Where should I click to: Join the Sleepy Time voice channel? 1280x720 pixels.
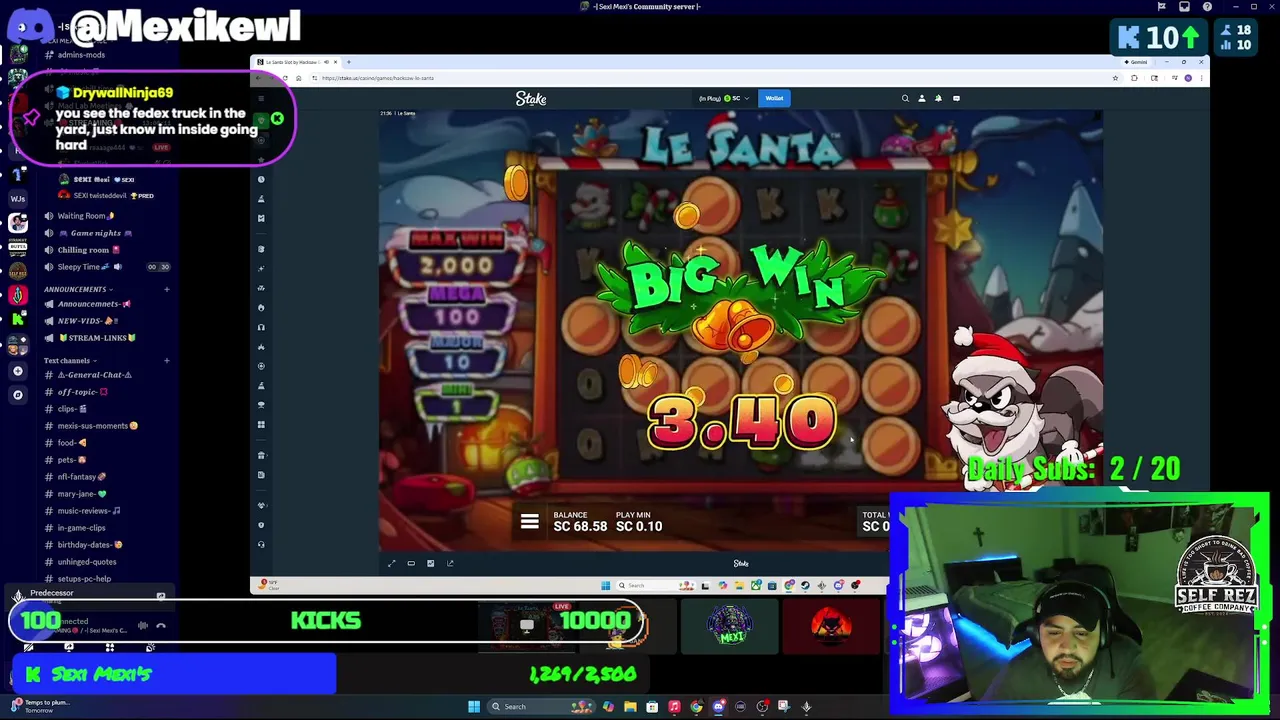(85, 267)
